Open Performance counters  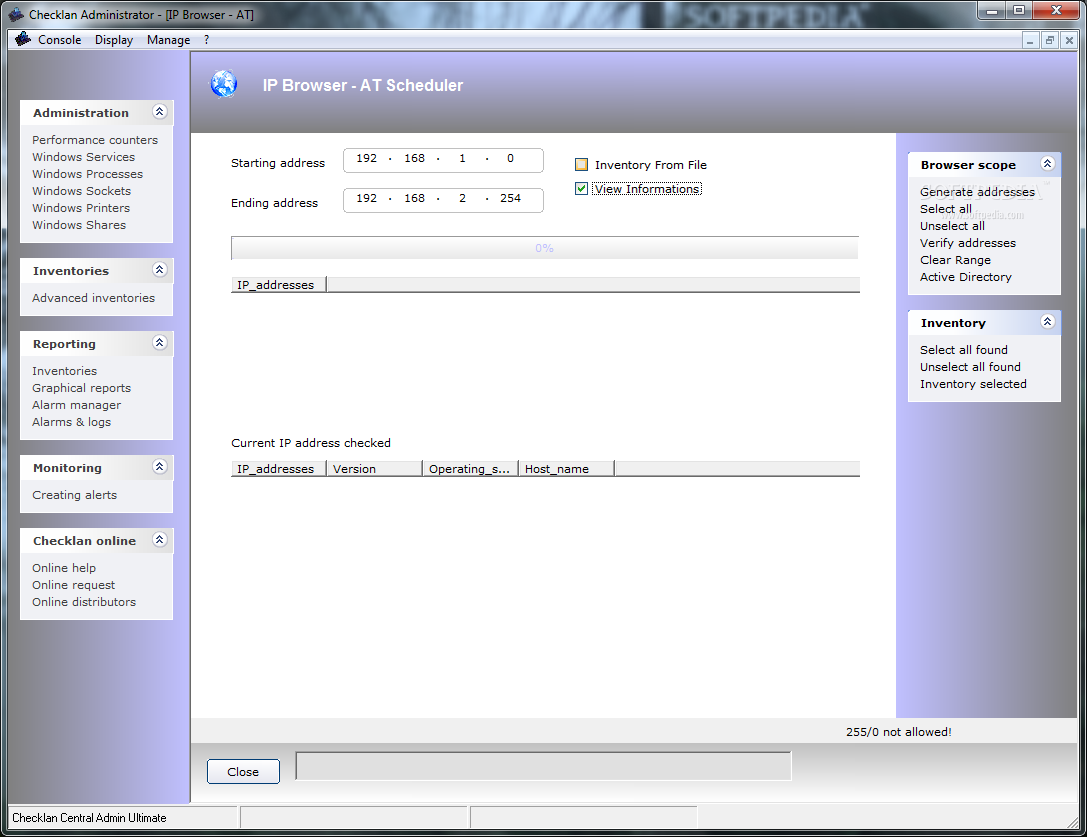click(95, 140)
